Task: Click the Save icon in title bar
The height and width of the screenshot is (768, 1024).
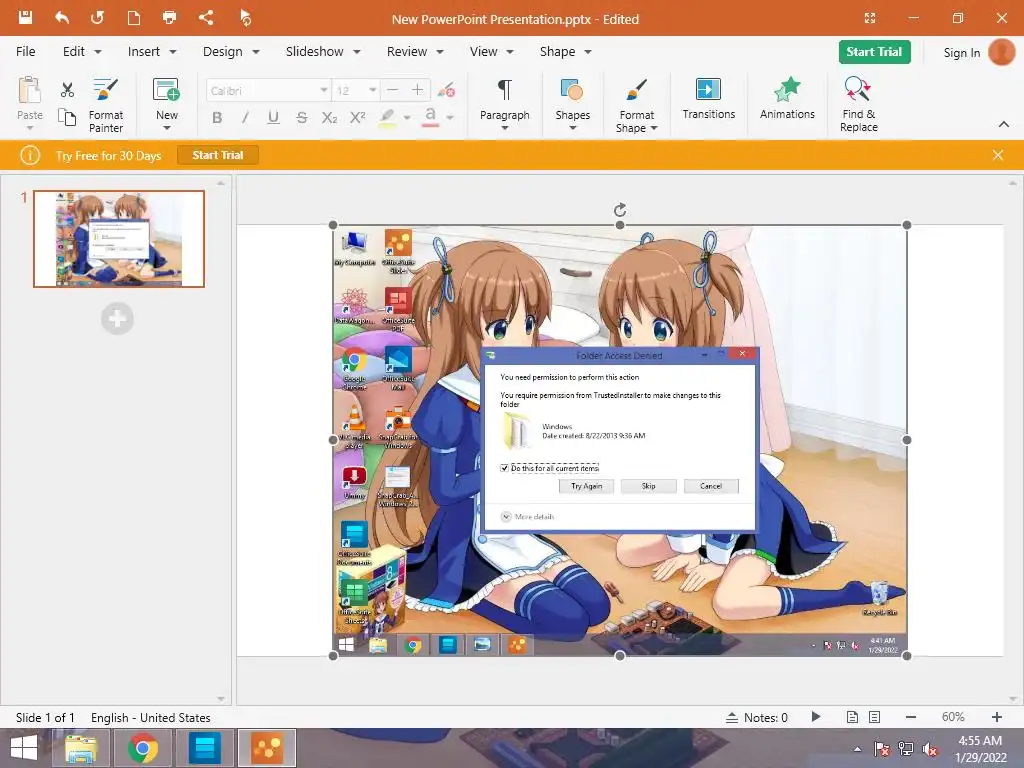Action: click(25, 18)
